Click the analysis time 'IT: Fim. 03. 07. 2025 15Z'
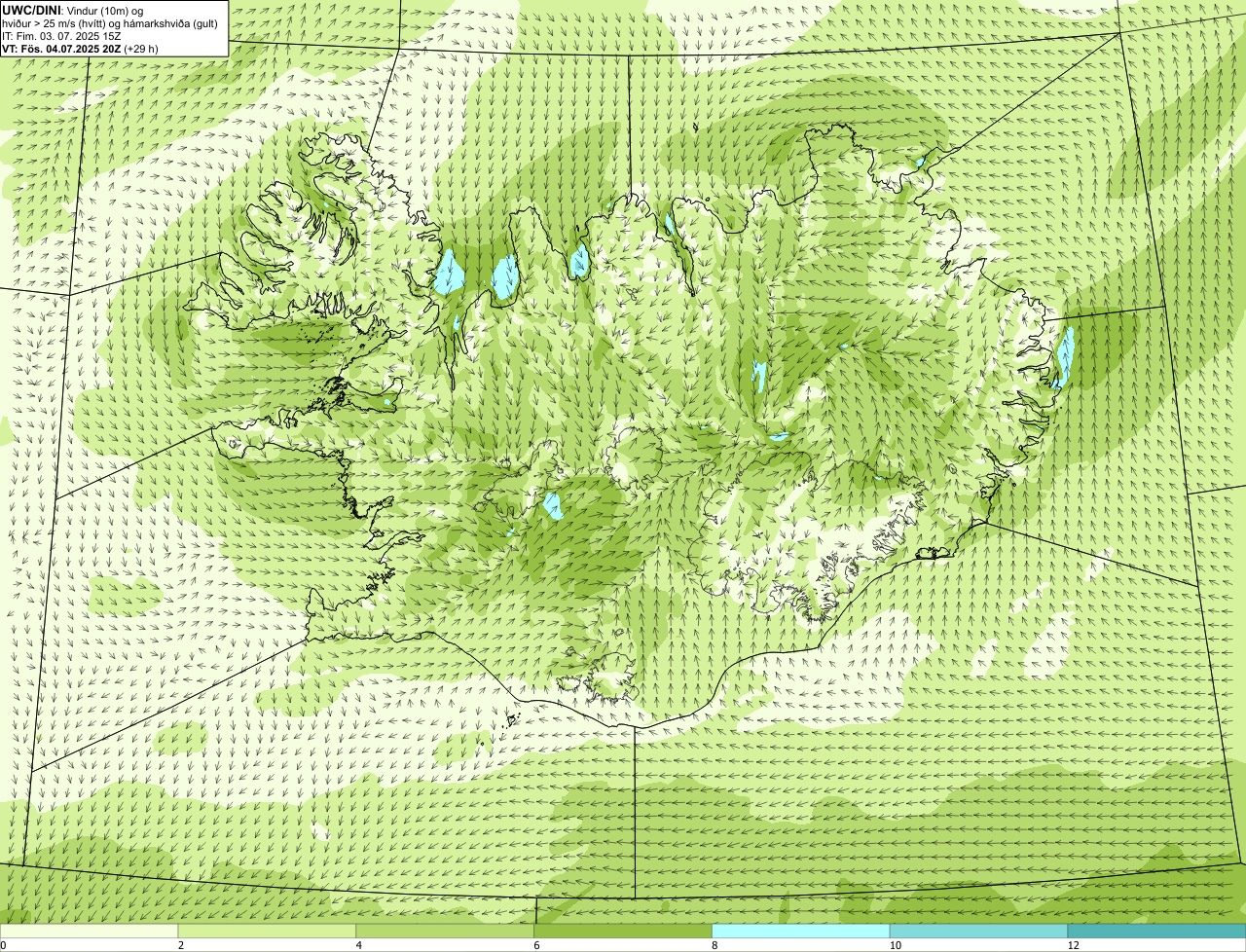The width and height of the screenshot is (1246, 952). 61,36
